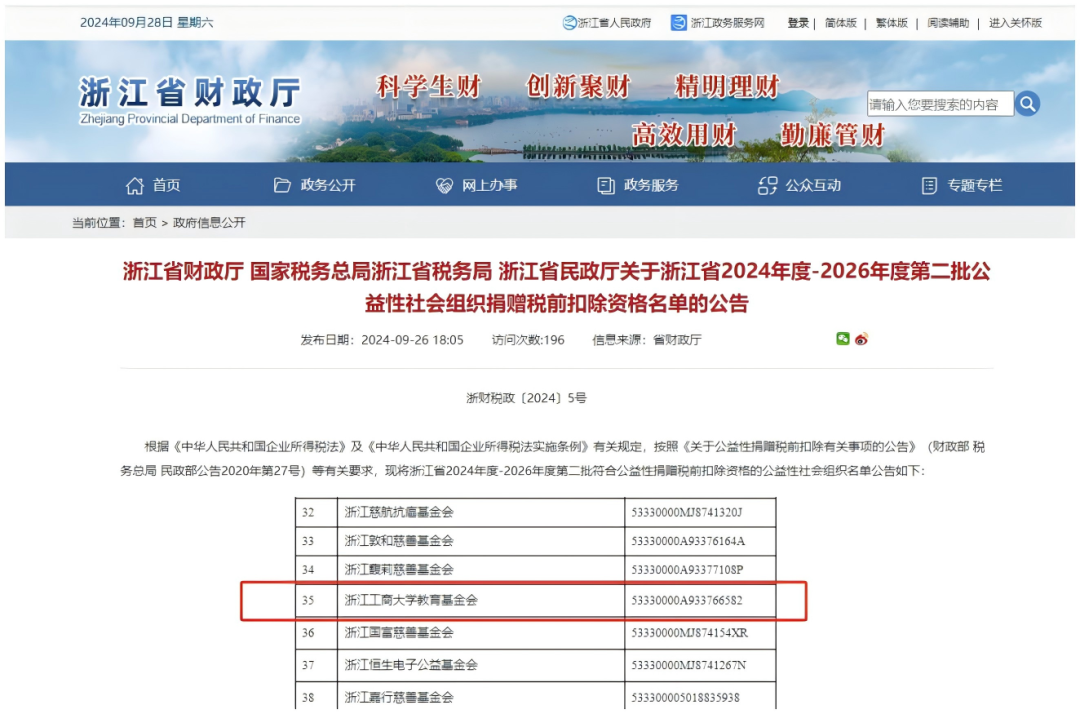The height and width of the screenshot is (714, 1080).
Task: Click the handshake icon beside 网上办事
Action: tap(444, 185)
